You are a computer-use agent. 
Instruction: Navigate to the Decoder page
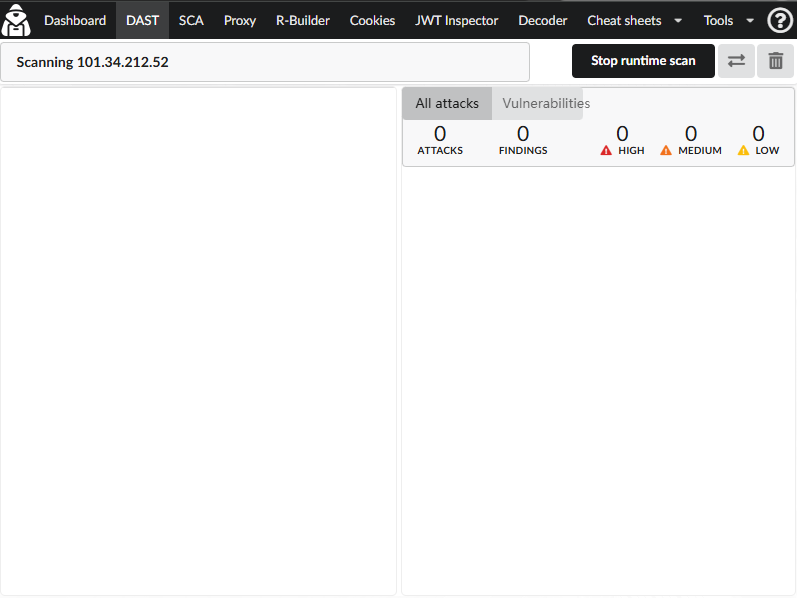(x=542, y=20)
